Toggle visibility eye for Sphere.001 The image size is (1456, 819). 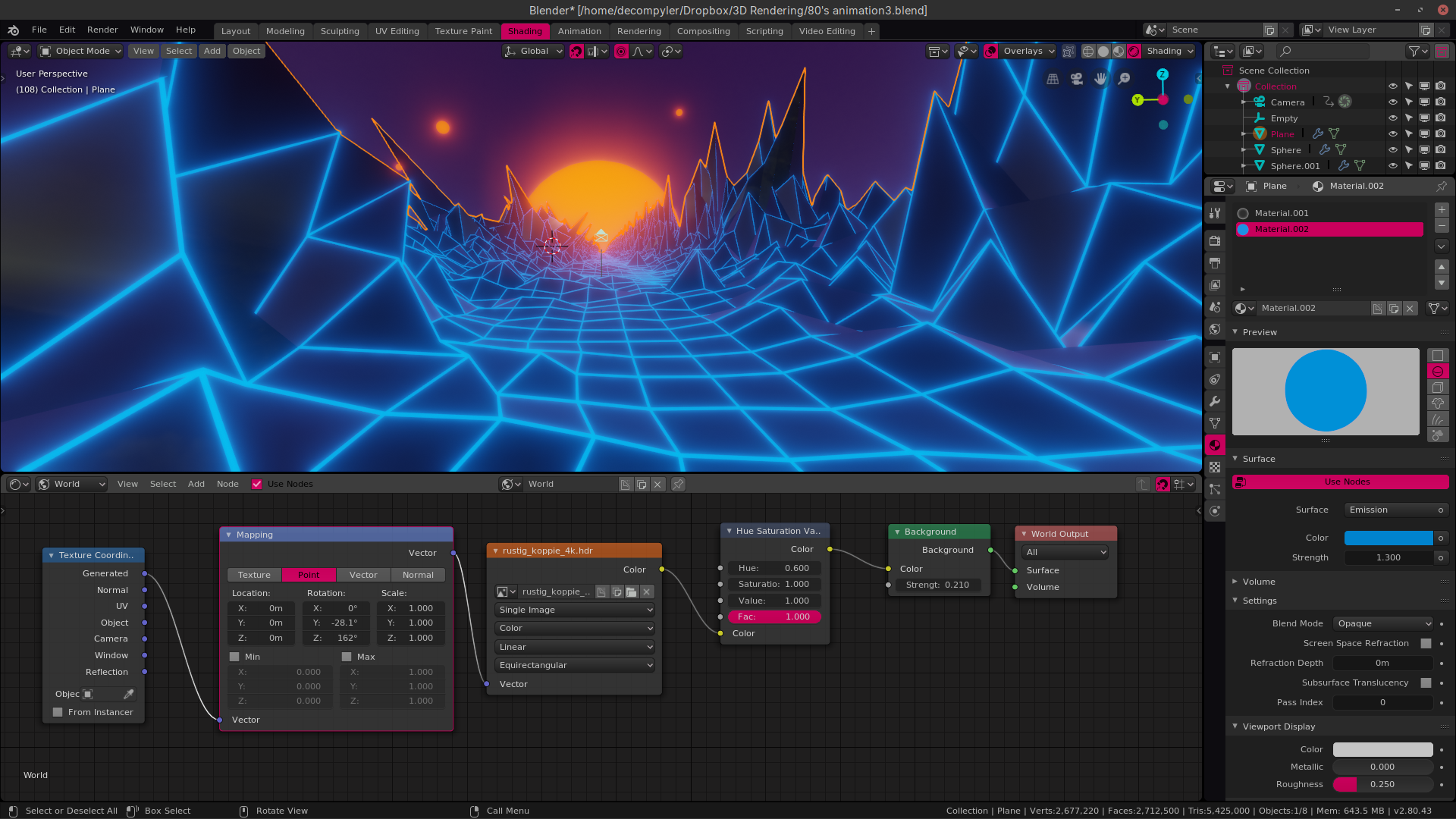[x=1393, y=166]
